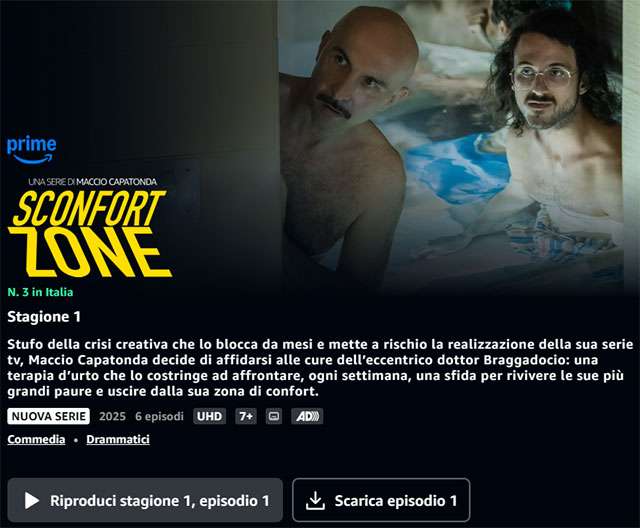Click the subtitles badge icon

point(274,416)
